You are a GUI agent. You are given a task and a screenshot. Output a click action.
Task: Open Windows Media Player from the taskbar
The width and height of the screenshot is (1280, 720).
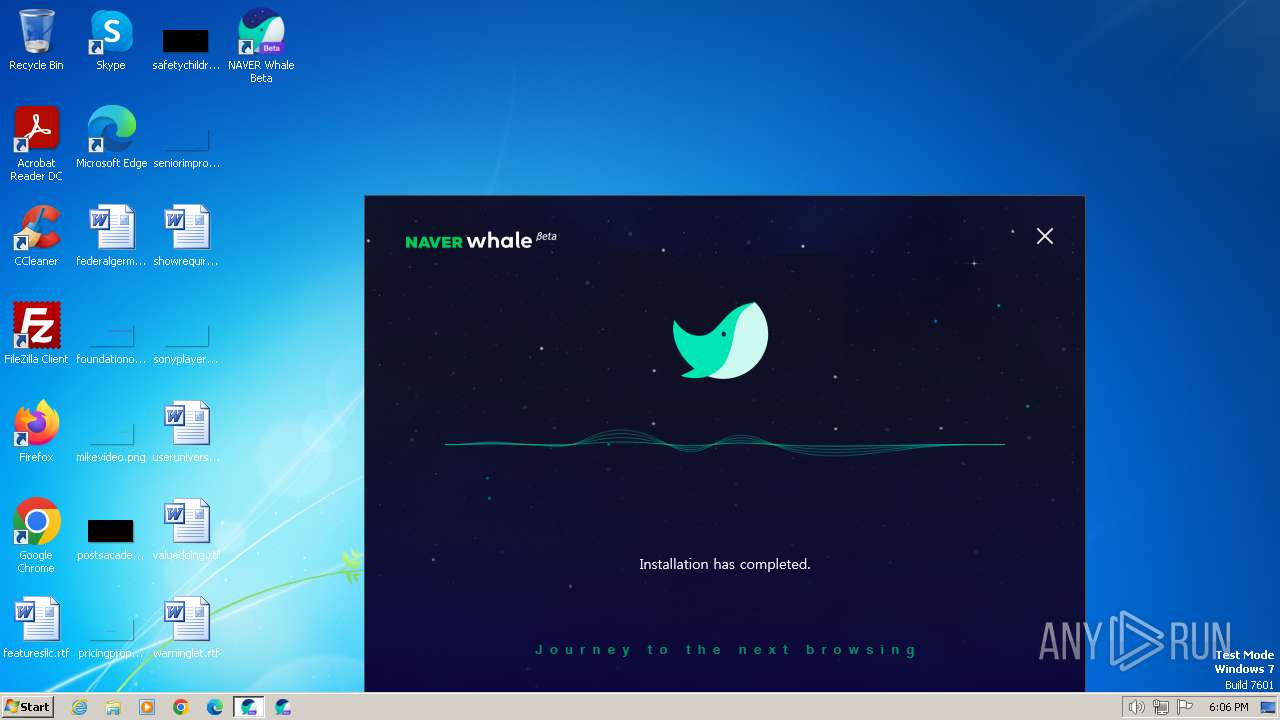coord(147,707)
